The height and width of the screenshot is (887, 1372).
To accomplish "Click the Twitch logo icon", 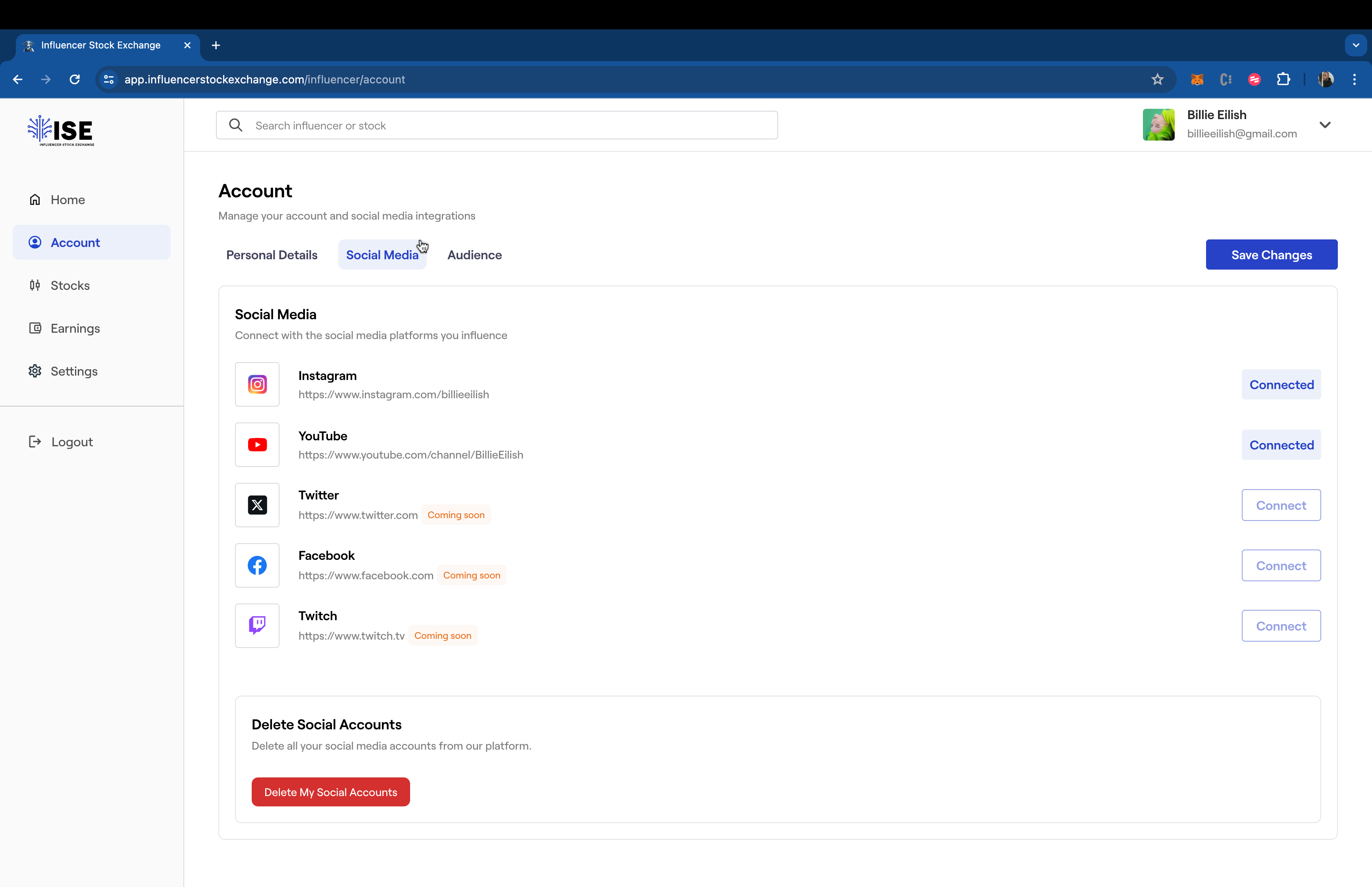I will (257, 625).
